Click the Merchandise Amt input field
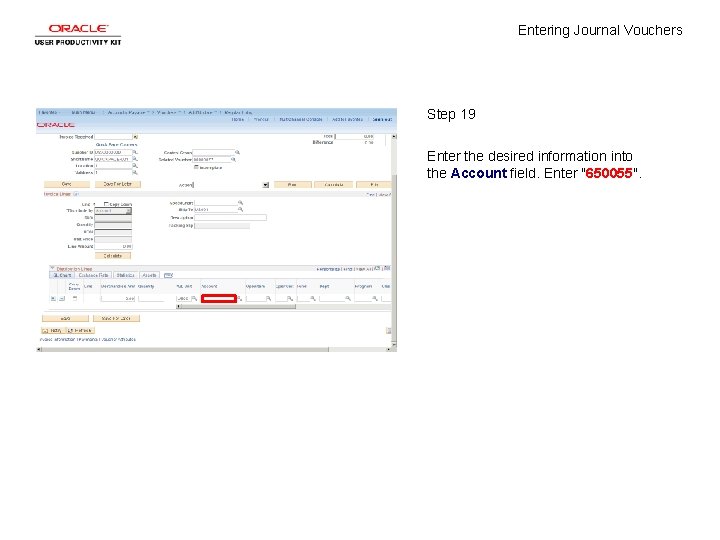This screenshot has height=540, width=720. click(118, 298)
